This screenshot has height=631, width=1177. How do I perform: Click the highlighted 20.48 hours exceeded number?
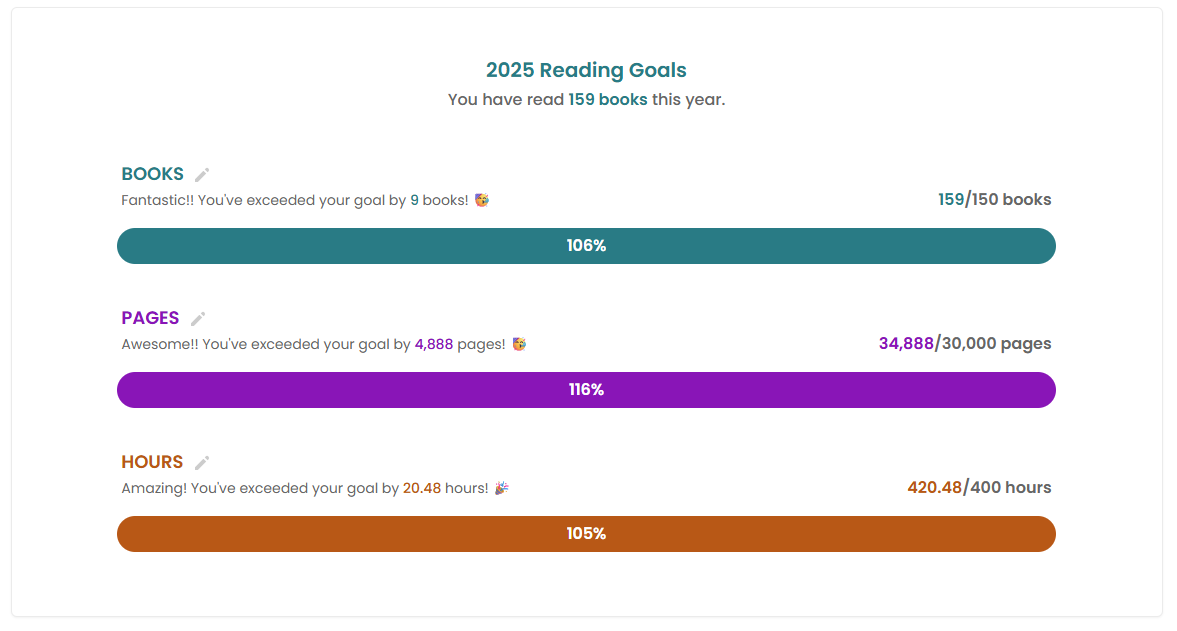click(422, 488)
